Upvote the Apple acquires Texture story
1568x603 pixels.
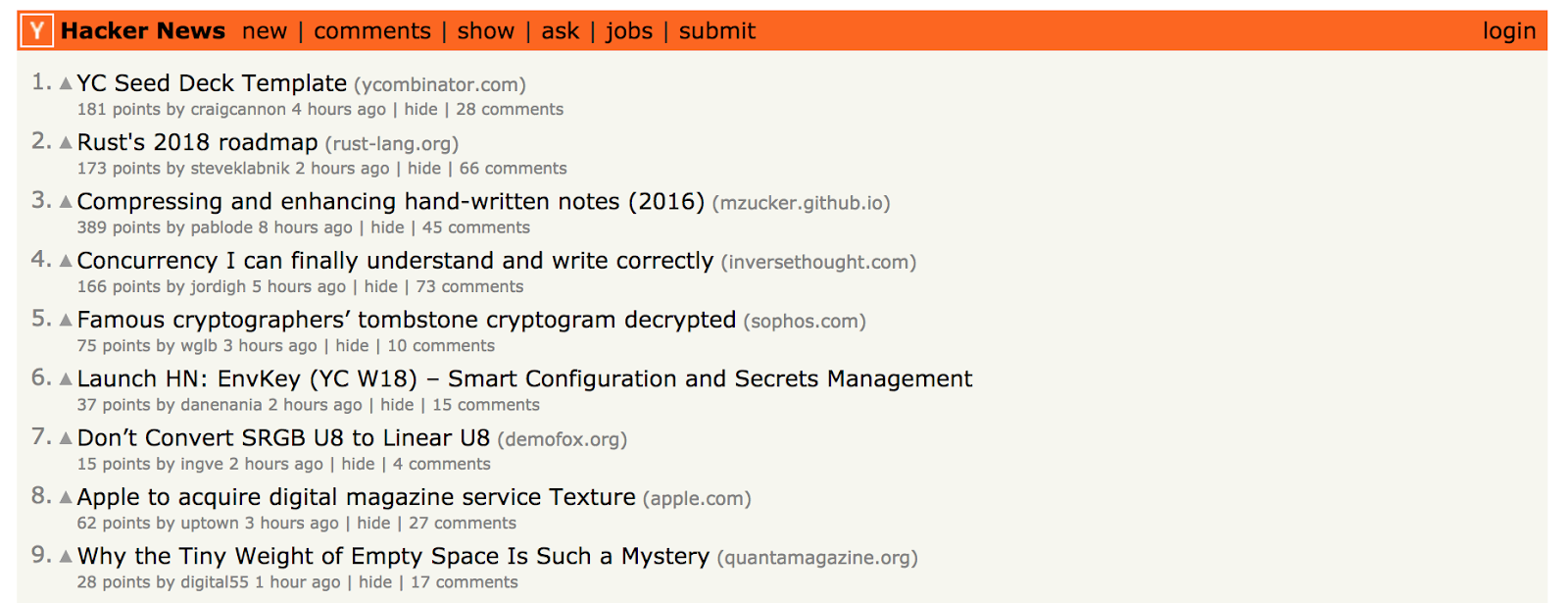66,497
